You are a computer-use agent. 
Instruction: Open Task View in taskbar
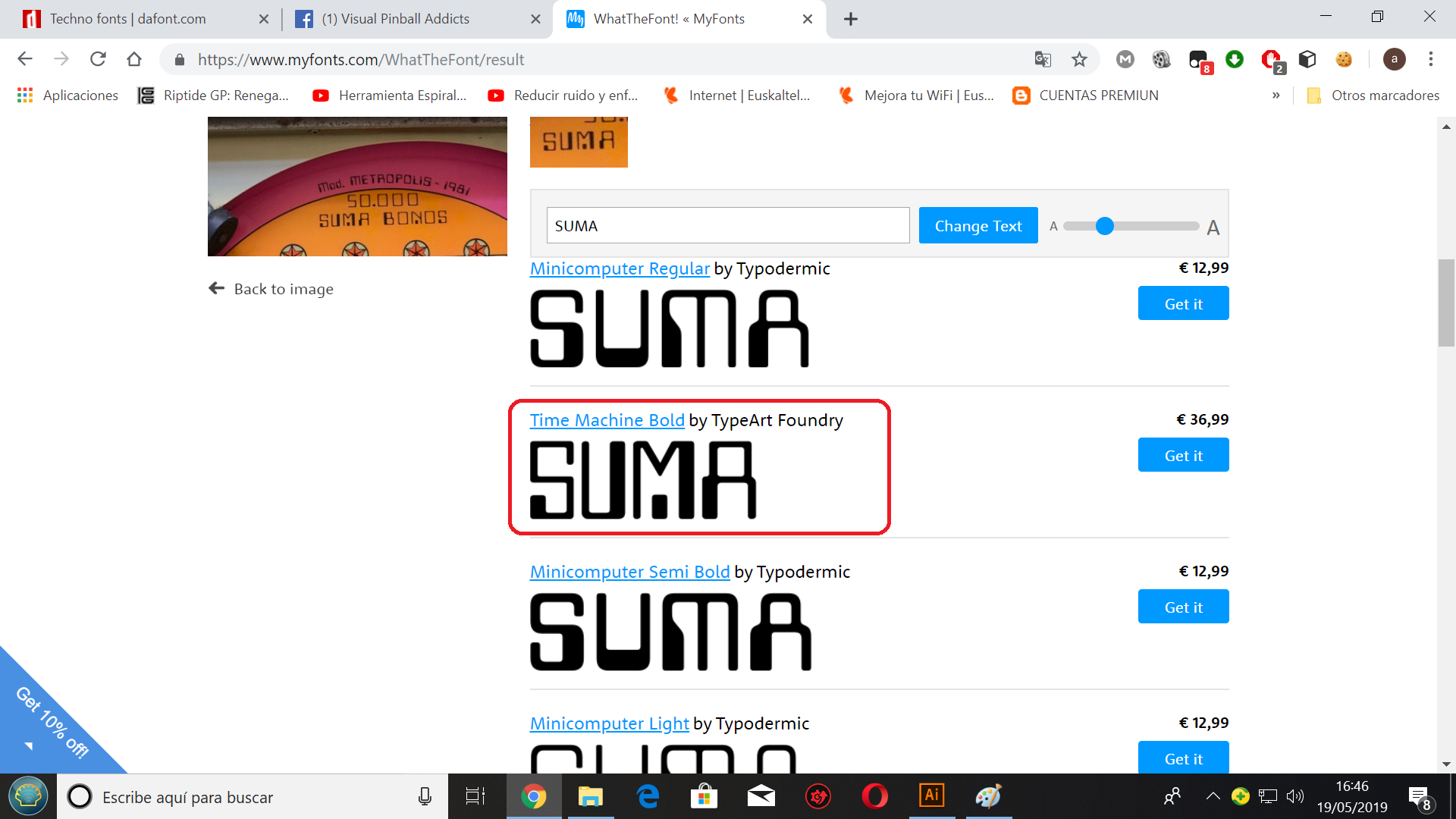(475, 796)
